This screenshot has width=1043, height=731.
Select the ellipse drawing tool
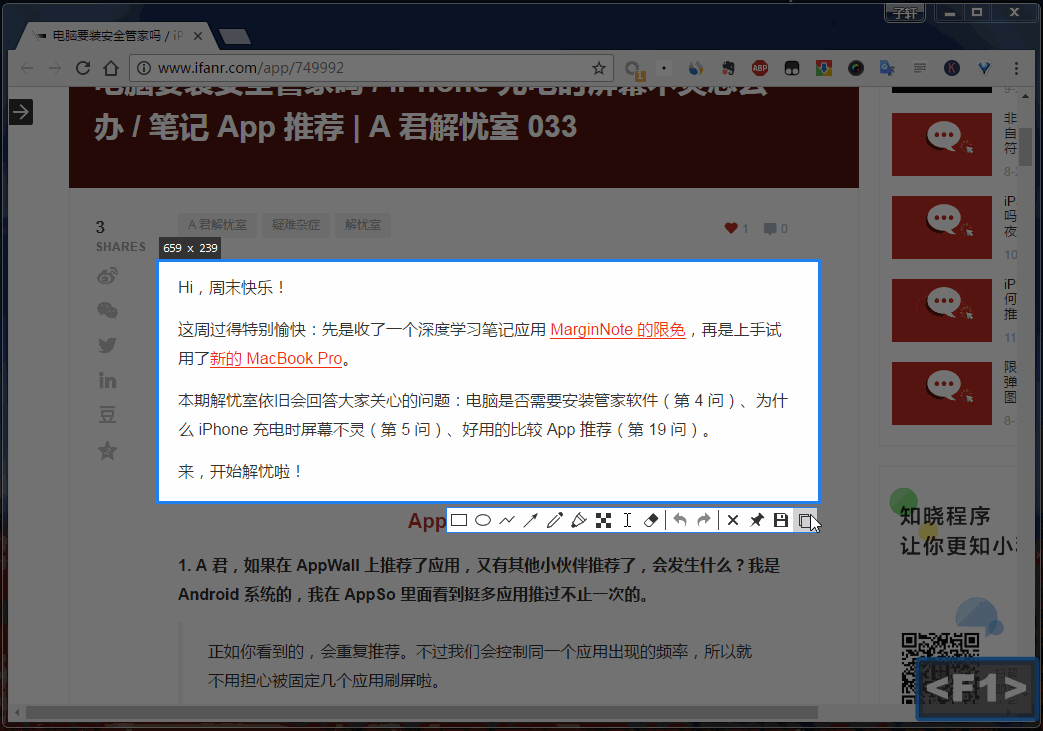[483, 520]
